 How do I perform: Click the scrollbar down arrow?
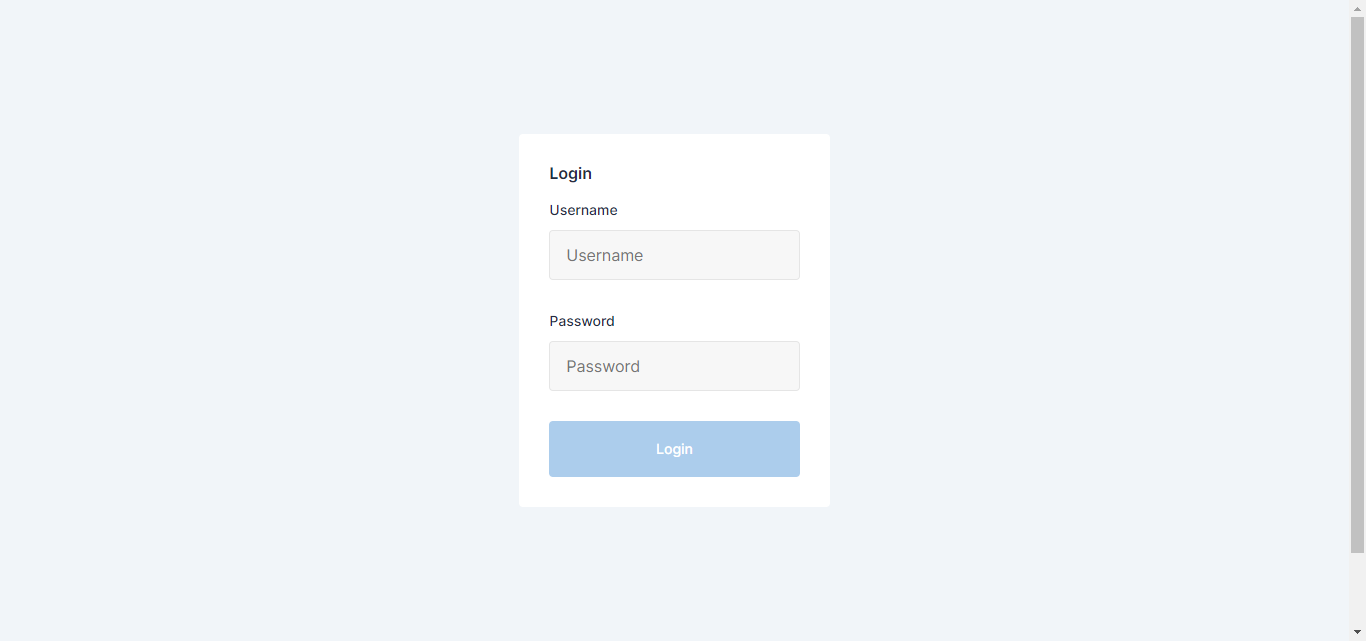[x=1357, y=632]
